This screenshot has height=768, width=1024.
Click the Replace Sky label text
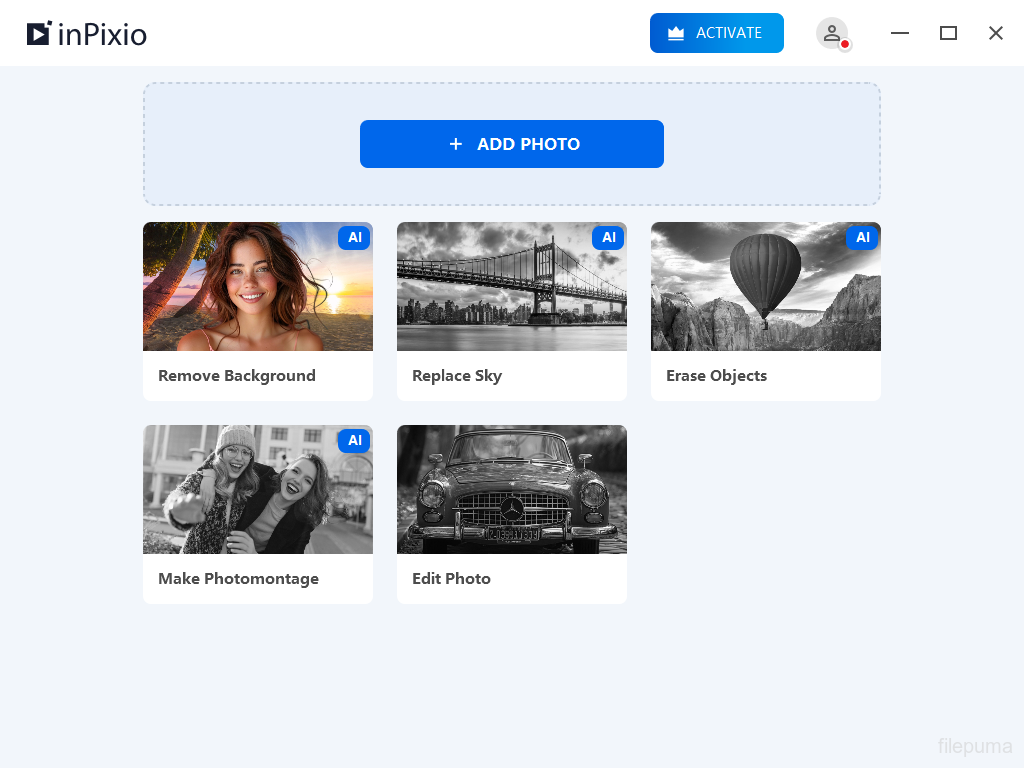[457, 376]
